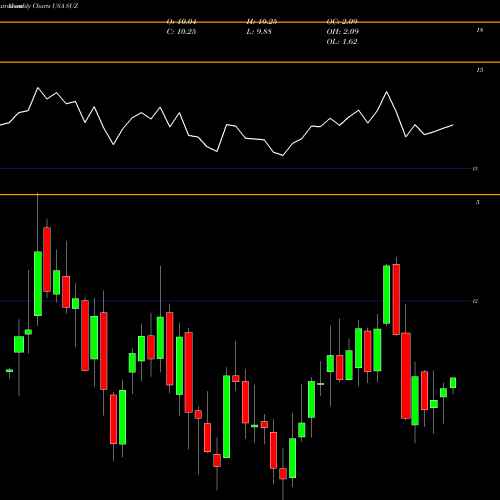Click the tallest green candle near chart's right peak
Image resolution: width=500 pixels, height=500 pixels.
[387, 295]
